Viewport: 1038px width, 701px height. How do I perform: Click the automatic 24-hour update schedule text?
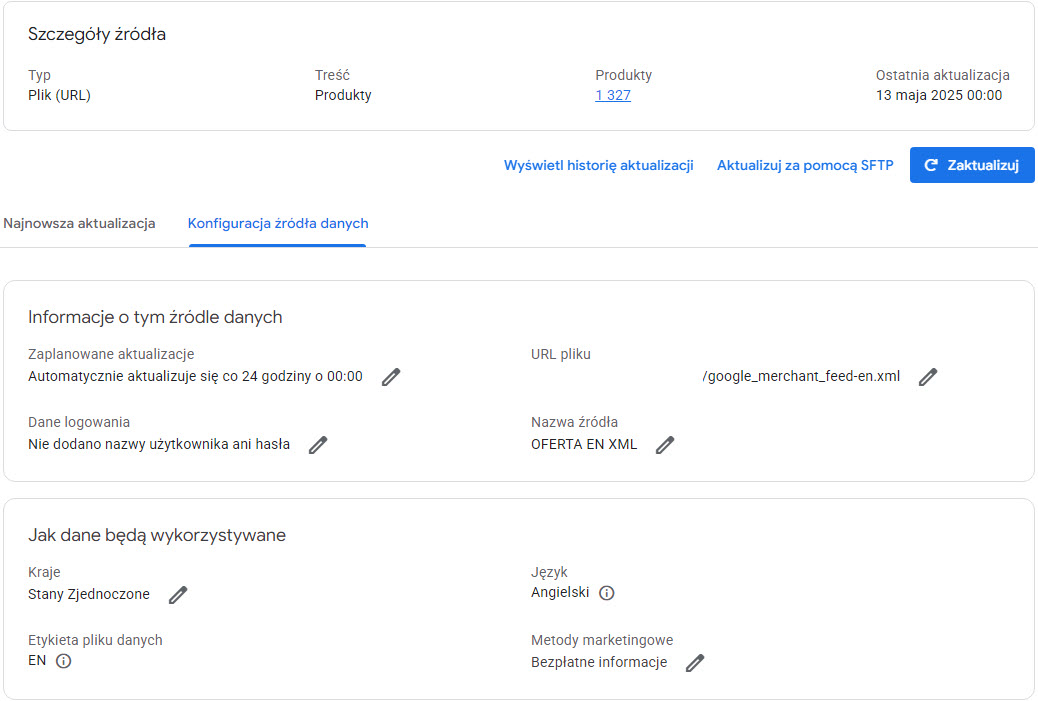(x=195, y=377)
